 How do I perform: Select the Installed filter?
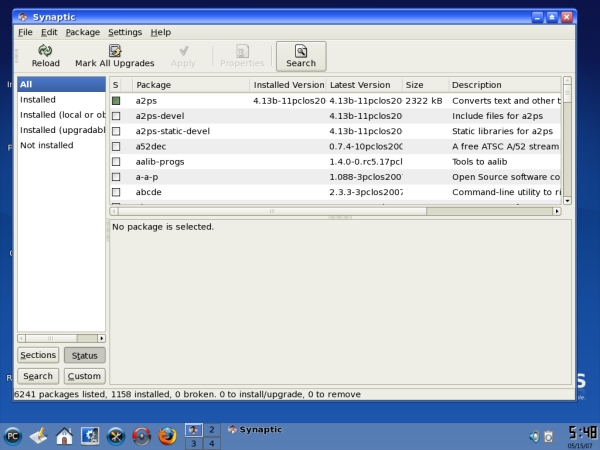tap(61, 99)
